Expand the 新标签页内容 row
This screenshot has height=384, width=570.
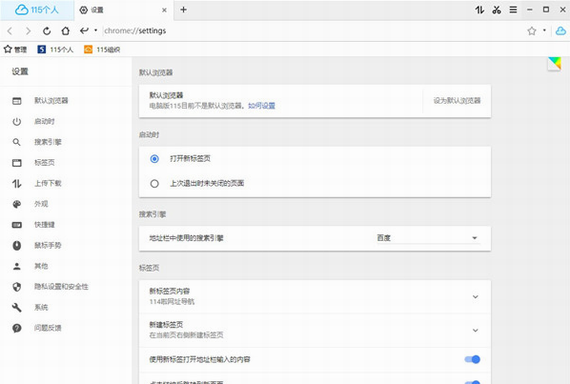click(315, 296)
